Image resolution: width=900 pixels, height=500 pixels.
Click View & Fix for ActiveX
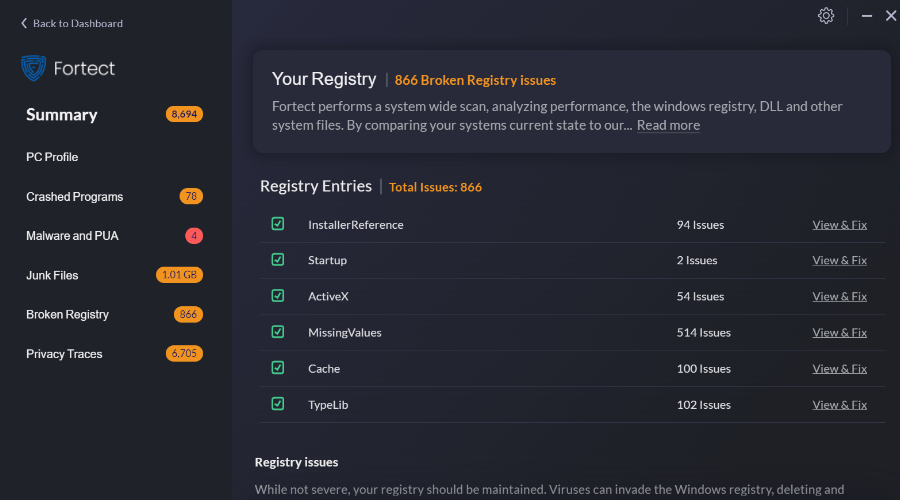pyautogui.click(x=839, y=296)
